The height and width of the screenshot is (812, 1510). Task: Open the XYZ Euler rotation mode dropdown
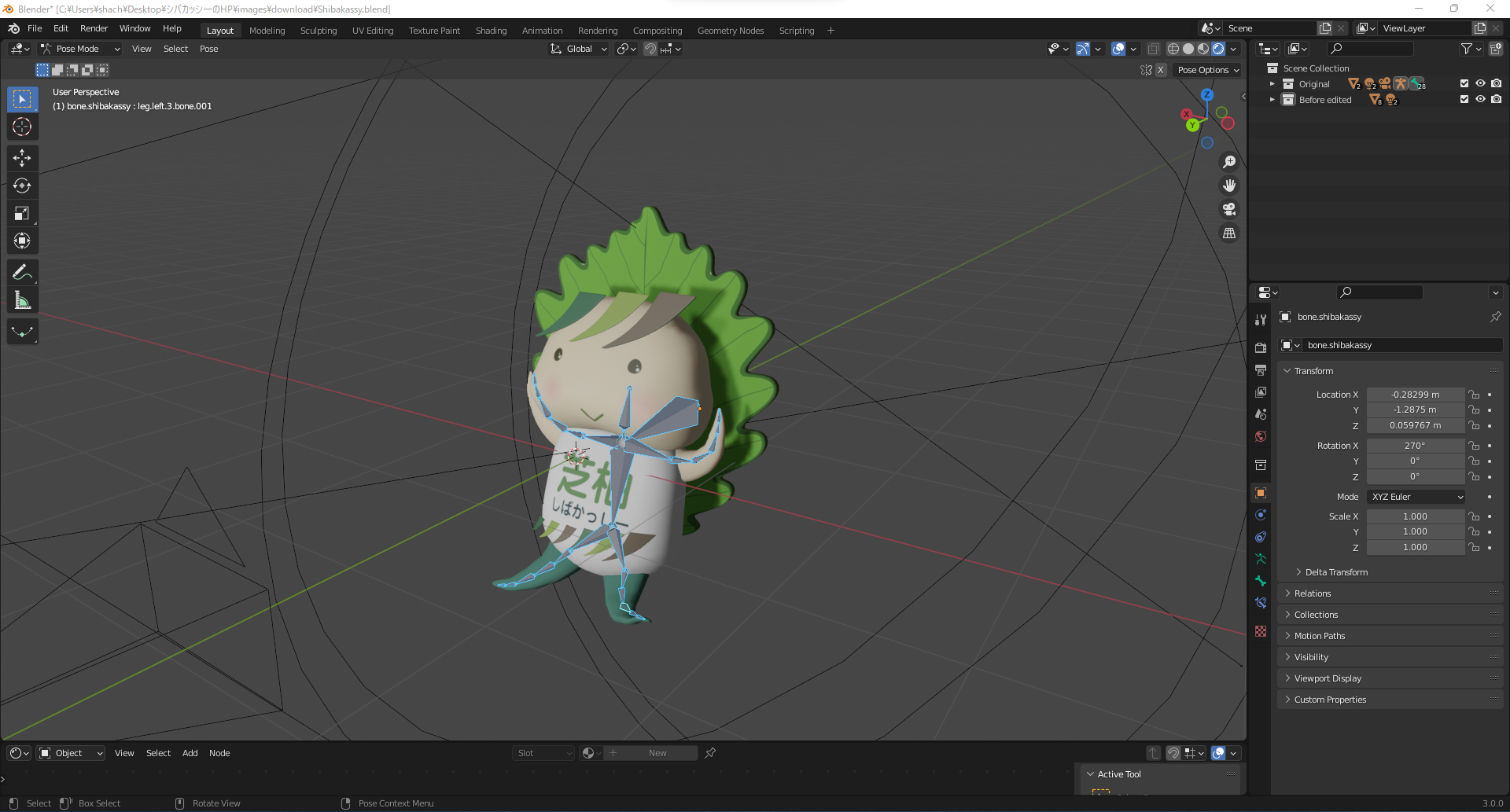click(1416, 497)
